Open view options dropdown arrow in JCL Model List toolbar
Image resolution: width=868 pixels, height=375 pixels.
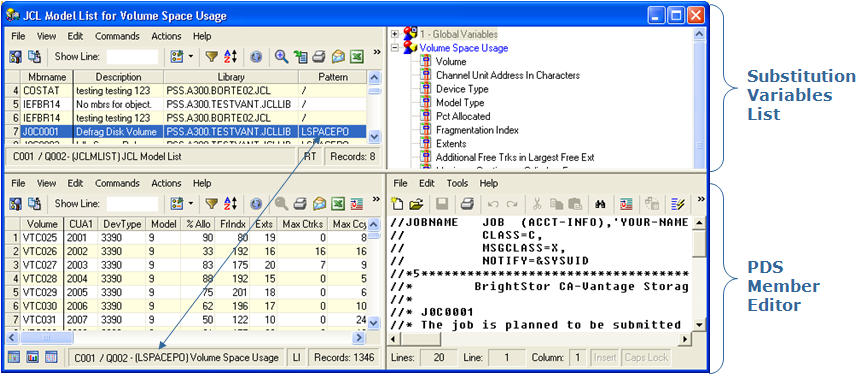coord(191,56)
